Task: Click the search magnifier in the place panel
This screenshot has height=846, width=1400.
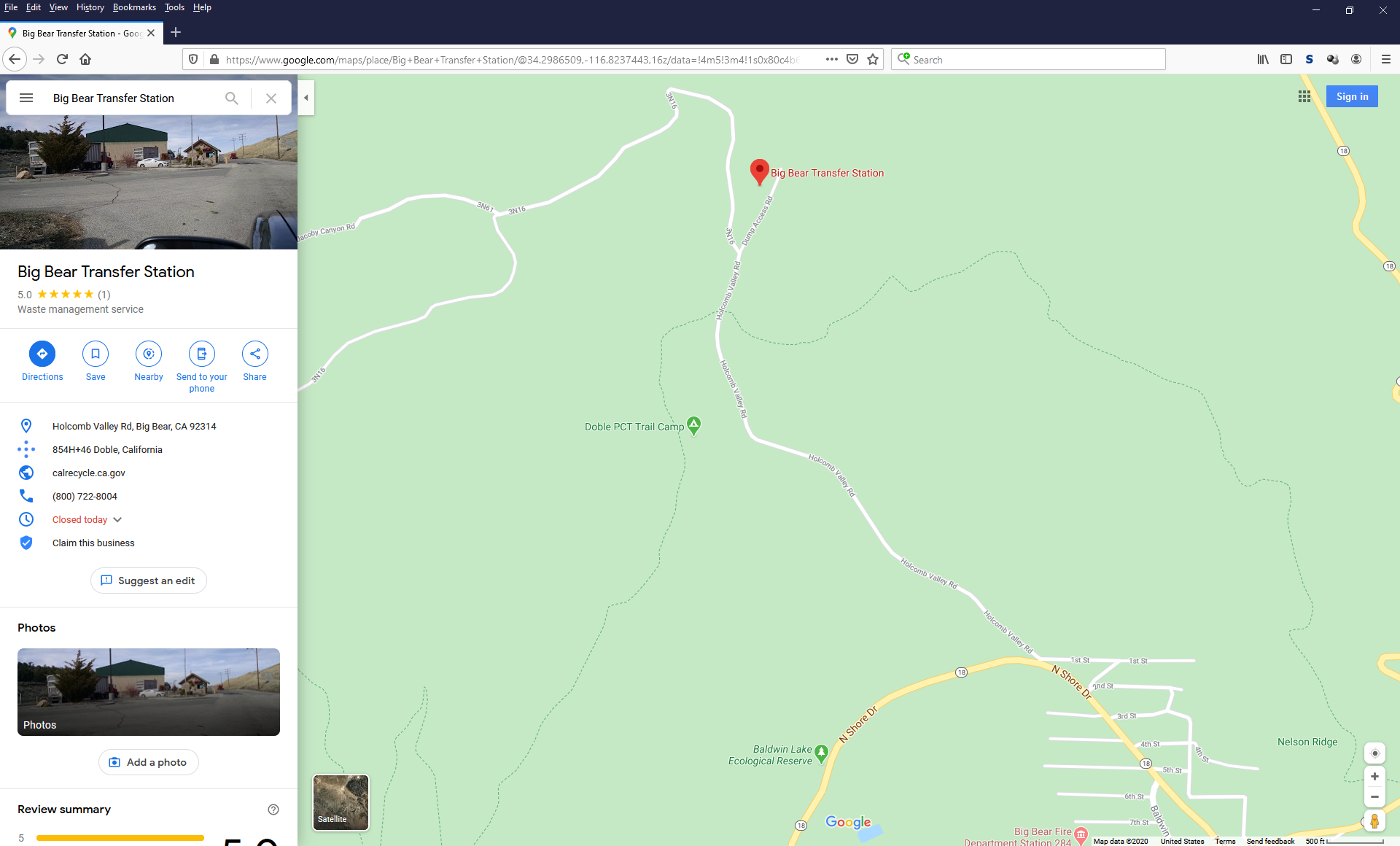Action: (232, 98)
